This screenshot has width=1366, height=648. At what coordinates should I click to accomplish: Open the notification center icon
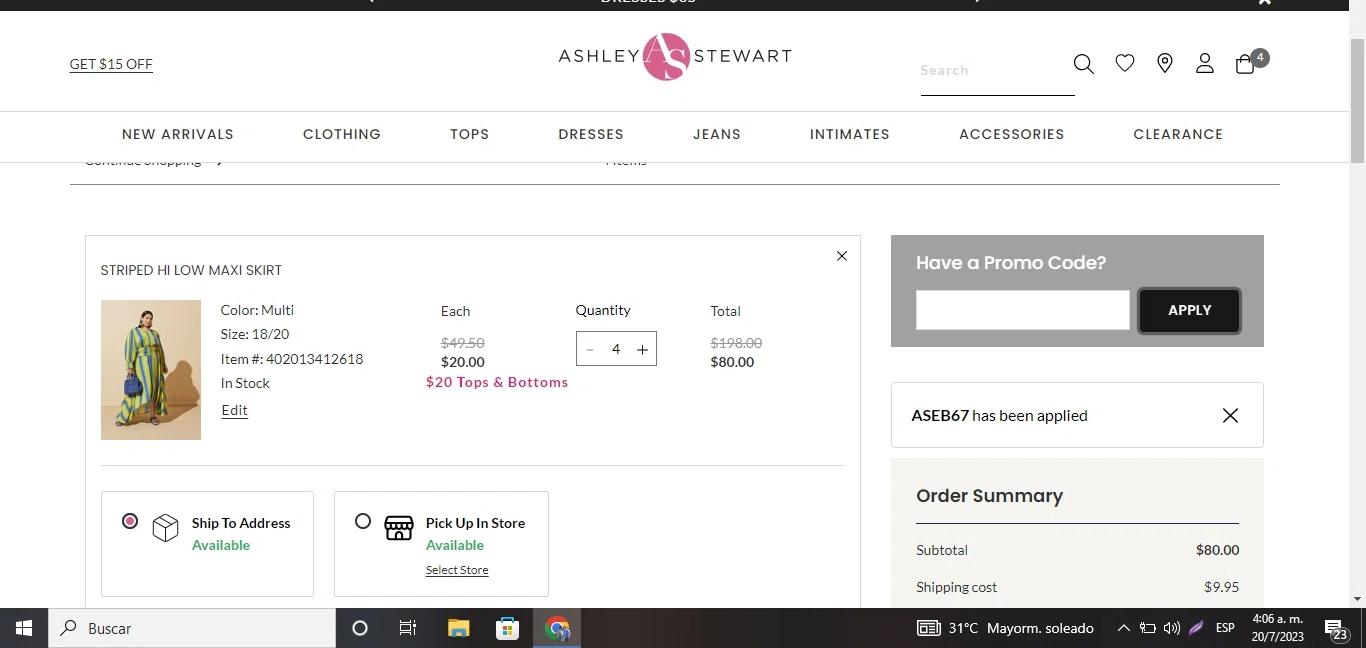(1337, 628)
